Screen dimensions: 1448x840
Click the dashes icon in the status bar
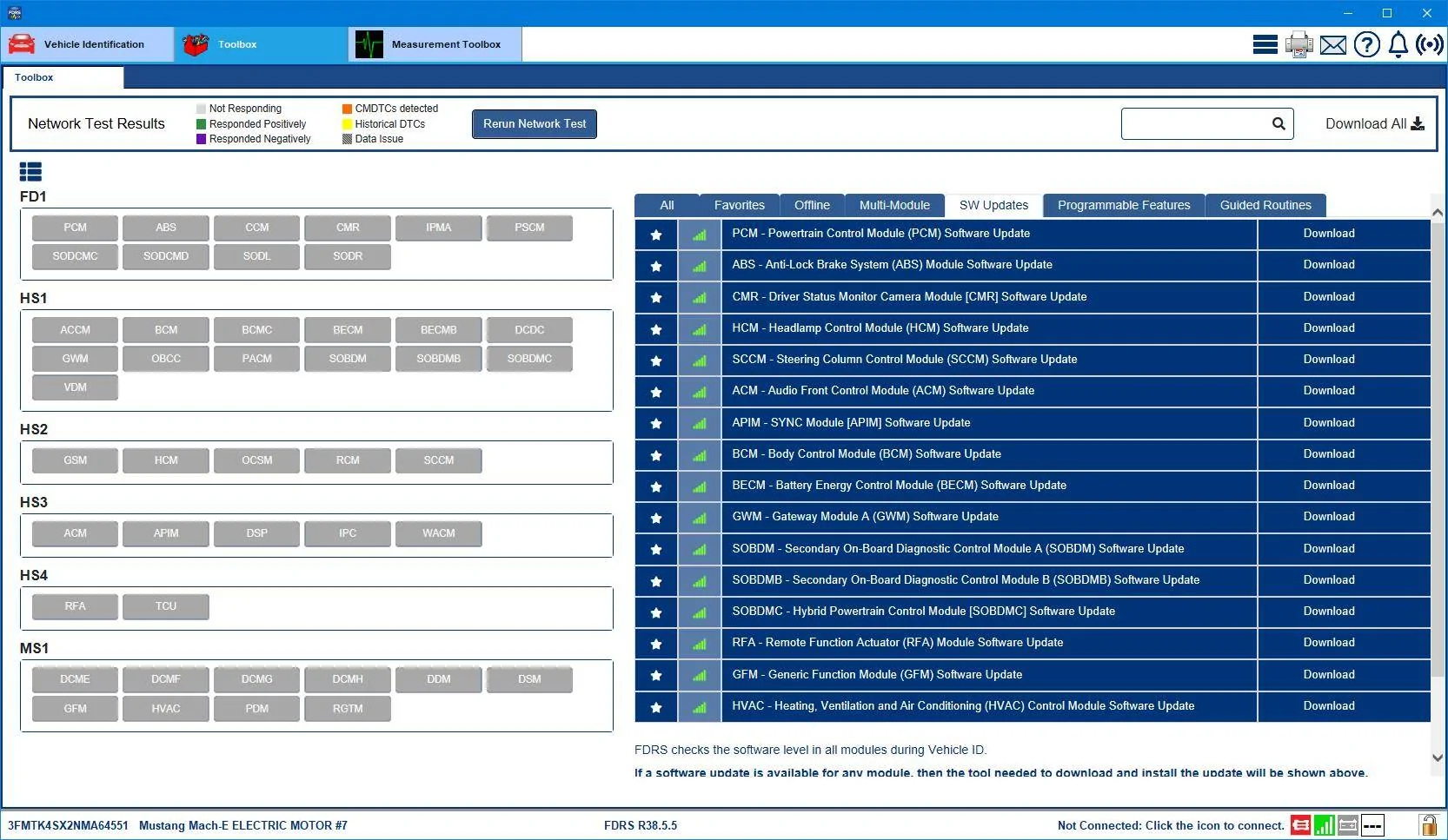[1372, 825]
